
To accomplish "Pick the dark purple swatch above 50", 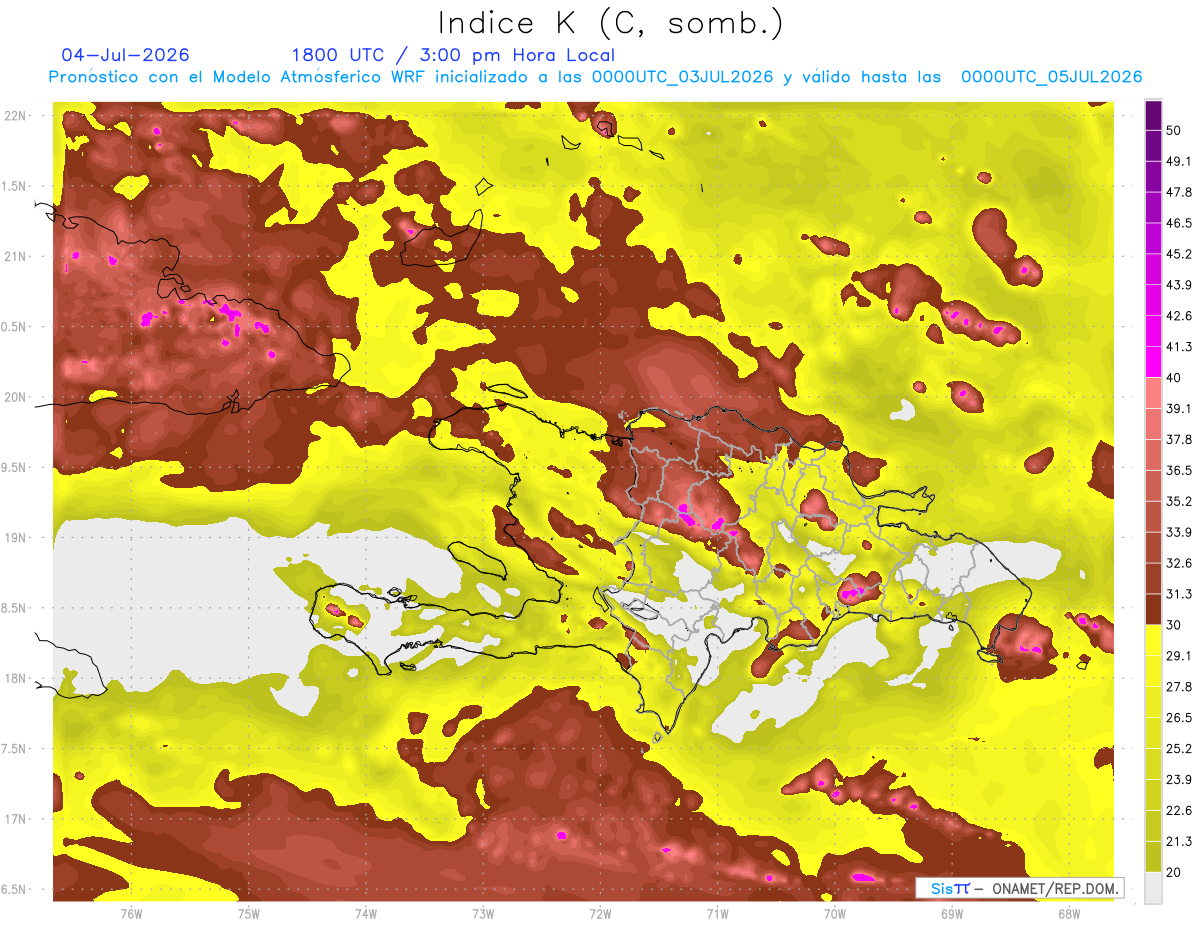I will 1153,115.
